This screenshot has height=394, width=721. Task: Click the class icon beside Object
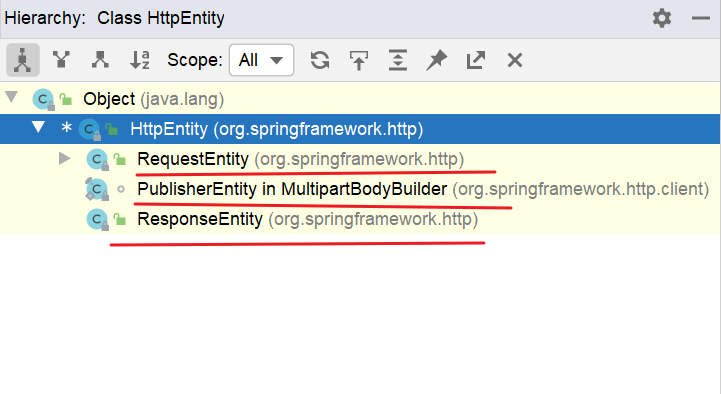44,99
